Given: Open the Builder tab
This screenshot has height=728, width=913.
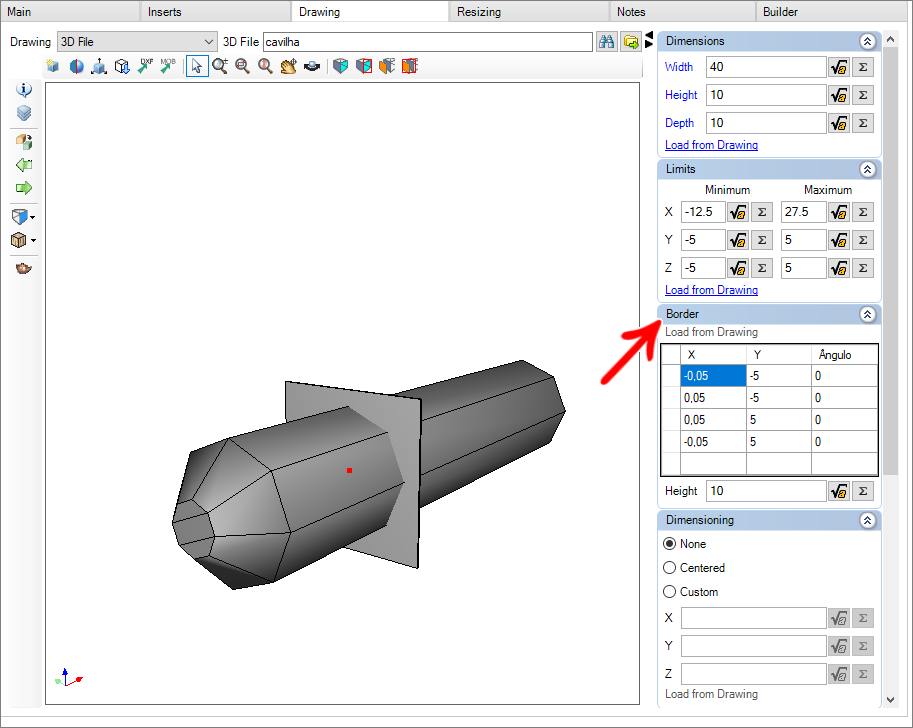Looking at the screenshot, I should pos(833,12).
